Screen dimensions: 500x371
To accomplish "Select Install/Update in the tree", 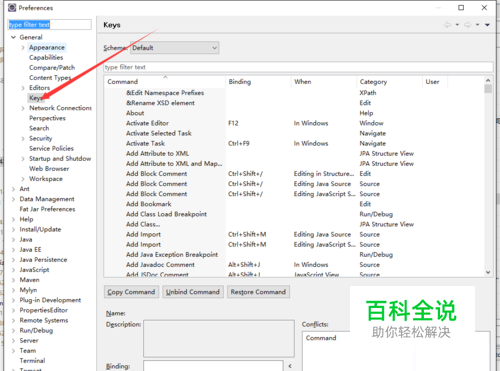I will click(40, 229).
